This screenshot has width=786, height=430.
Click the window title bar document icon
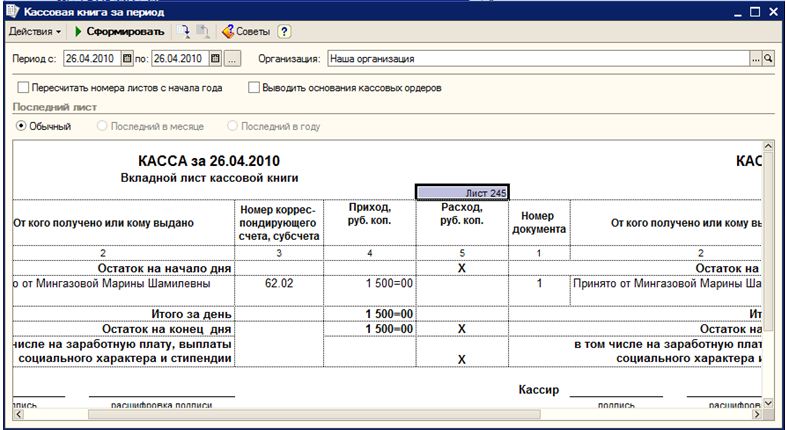pyautogui.click(x=13, y=11)
